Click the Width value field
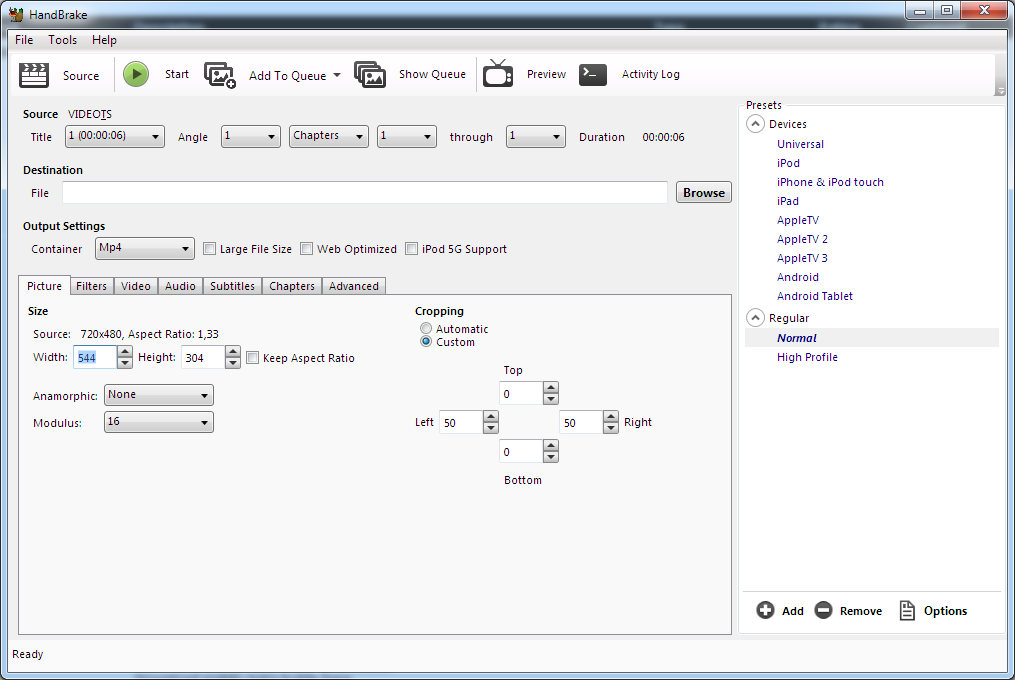 click(95, 357)
